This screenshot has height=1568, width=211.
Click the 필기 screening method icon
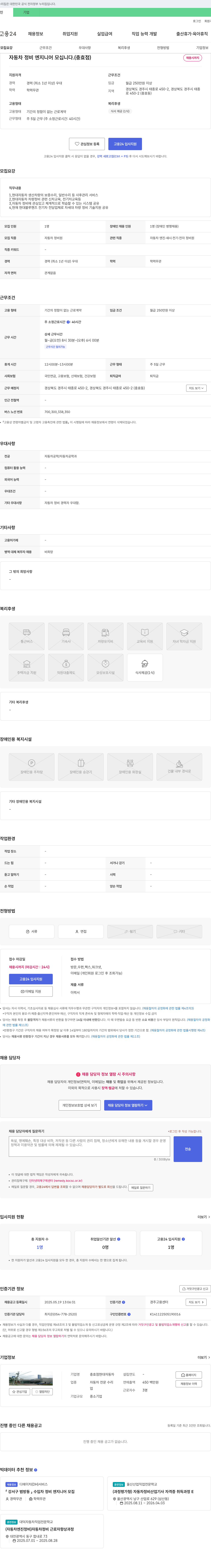pos(130,931)
